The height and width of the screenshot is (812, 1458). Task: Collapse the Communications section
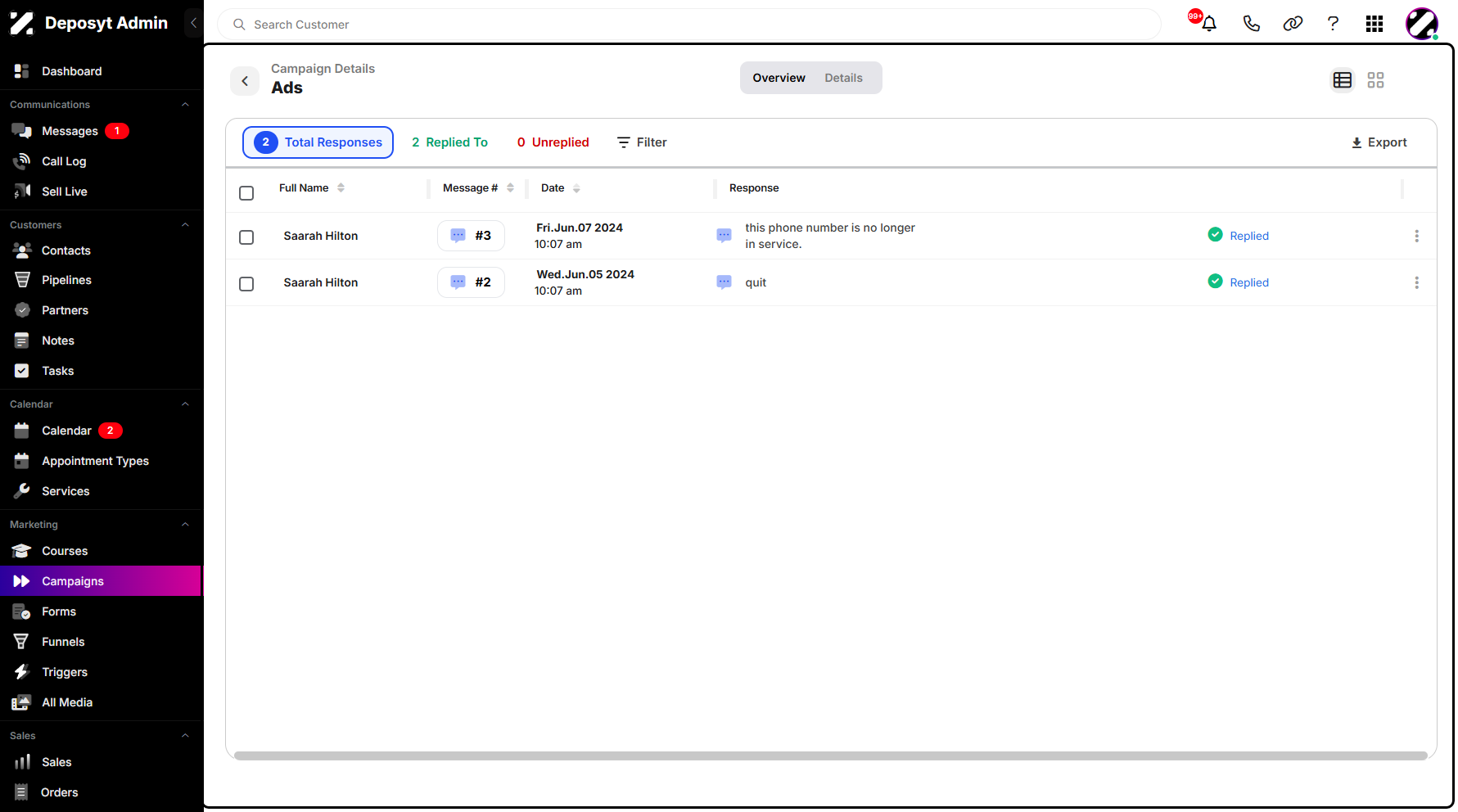185,105
